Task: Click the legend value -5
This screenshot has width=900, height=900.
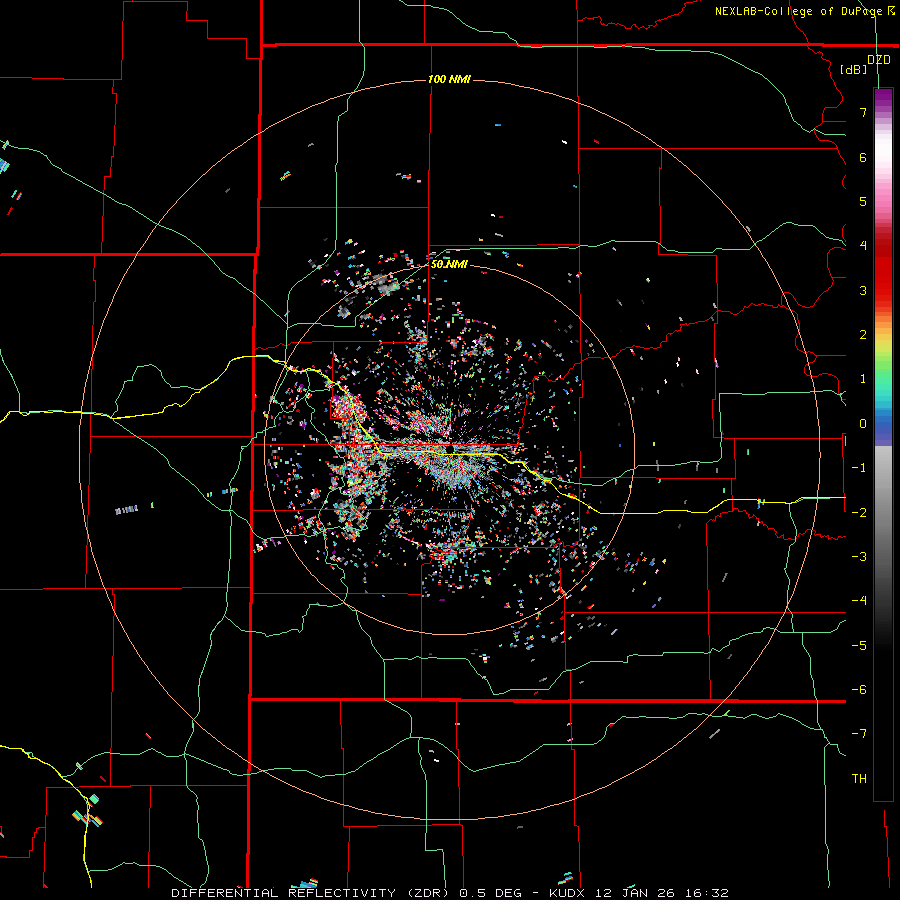Action: (x=859, y=646)
